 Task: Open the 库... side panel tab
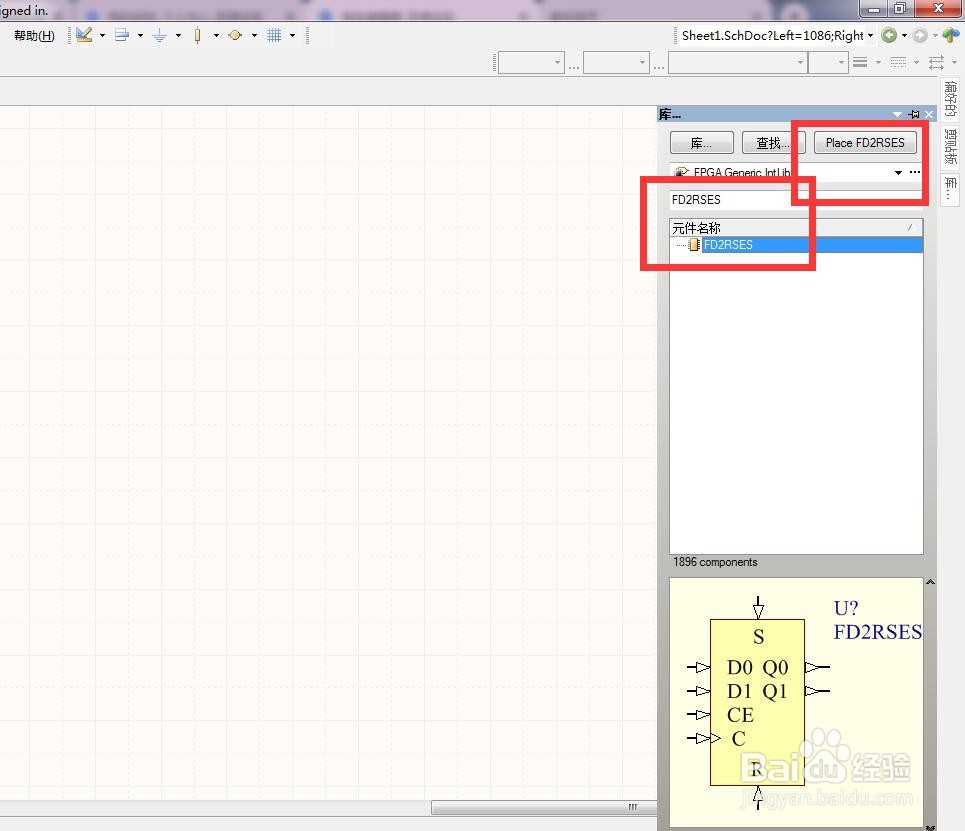950,190
